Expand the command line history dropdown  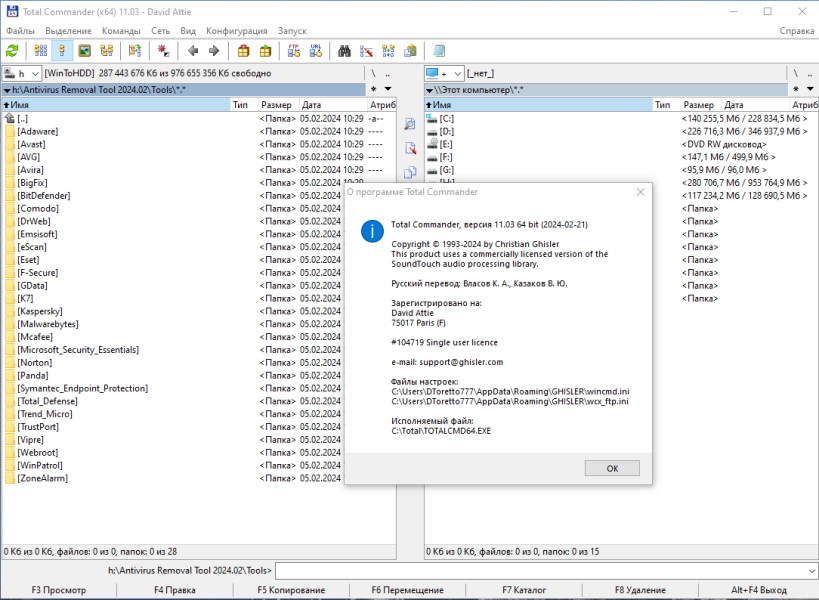[812, 571]
